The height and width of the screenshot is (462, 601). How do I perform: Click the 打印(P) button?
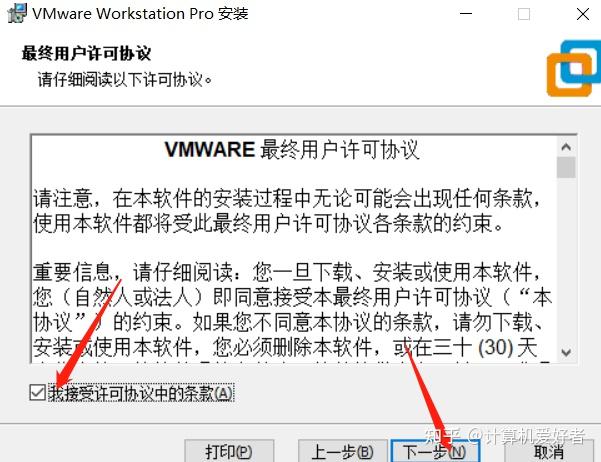(229, 452)
